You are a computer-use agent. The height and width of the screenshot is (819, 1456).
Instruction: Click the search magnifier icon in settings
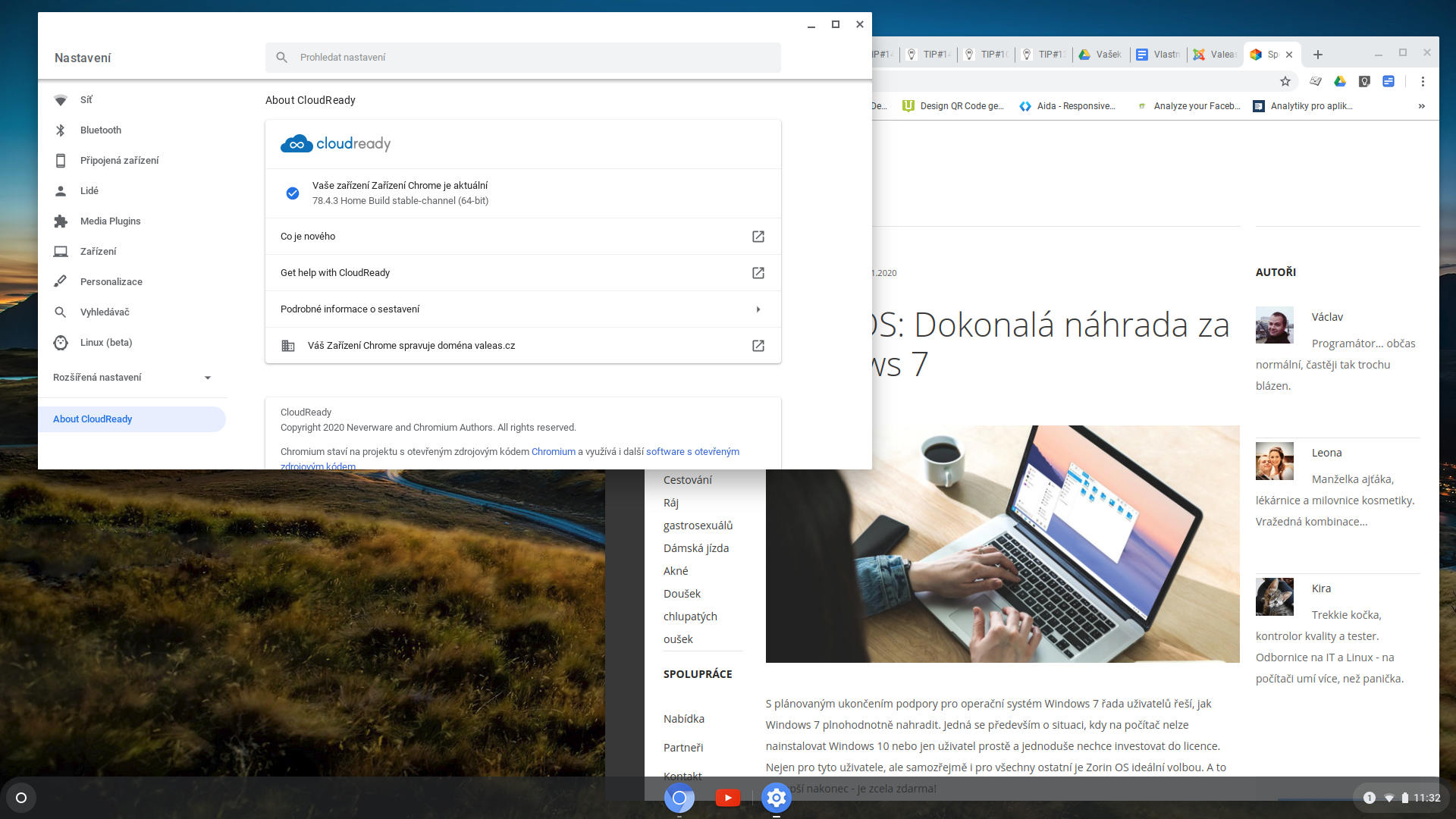point(281,58)
